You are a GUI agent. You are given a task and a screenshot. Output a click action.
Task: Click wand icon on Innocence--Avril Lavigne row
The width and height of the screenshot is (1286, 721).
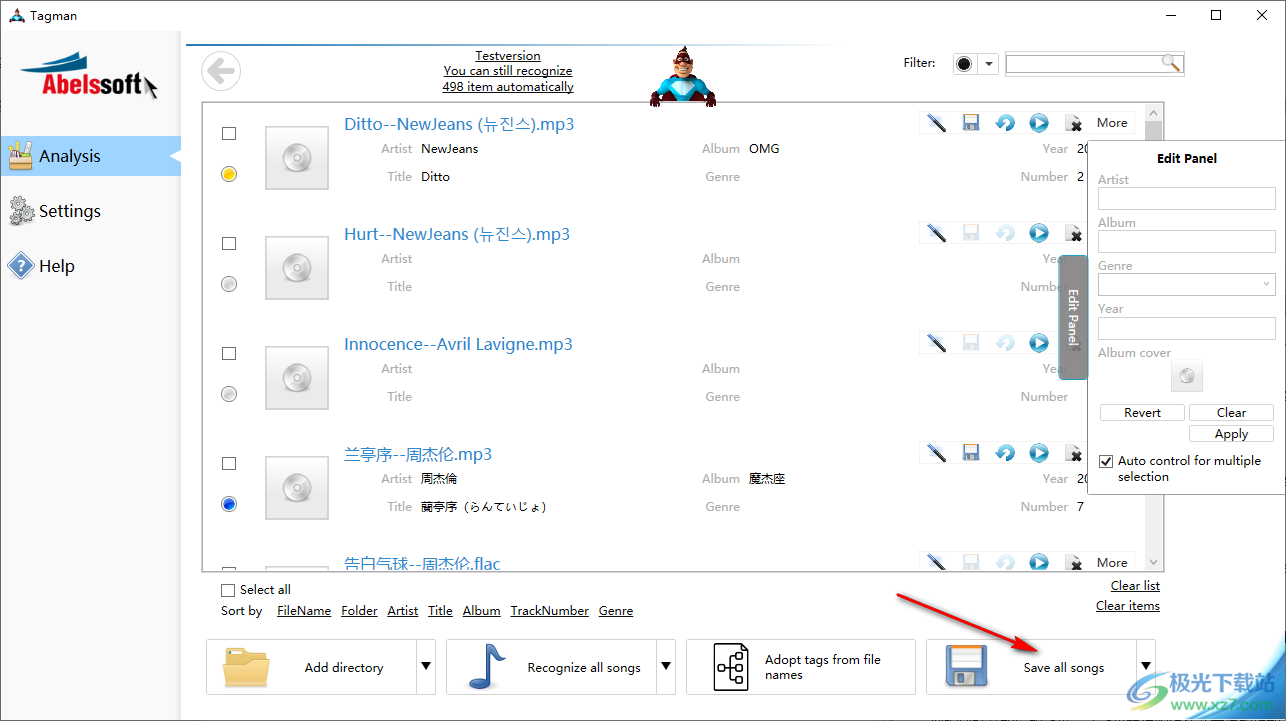936,343
